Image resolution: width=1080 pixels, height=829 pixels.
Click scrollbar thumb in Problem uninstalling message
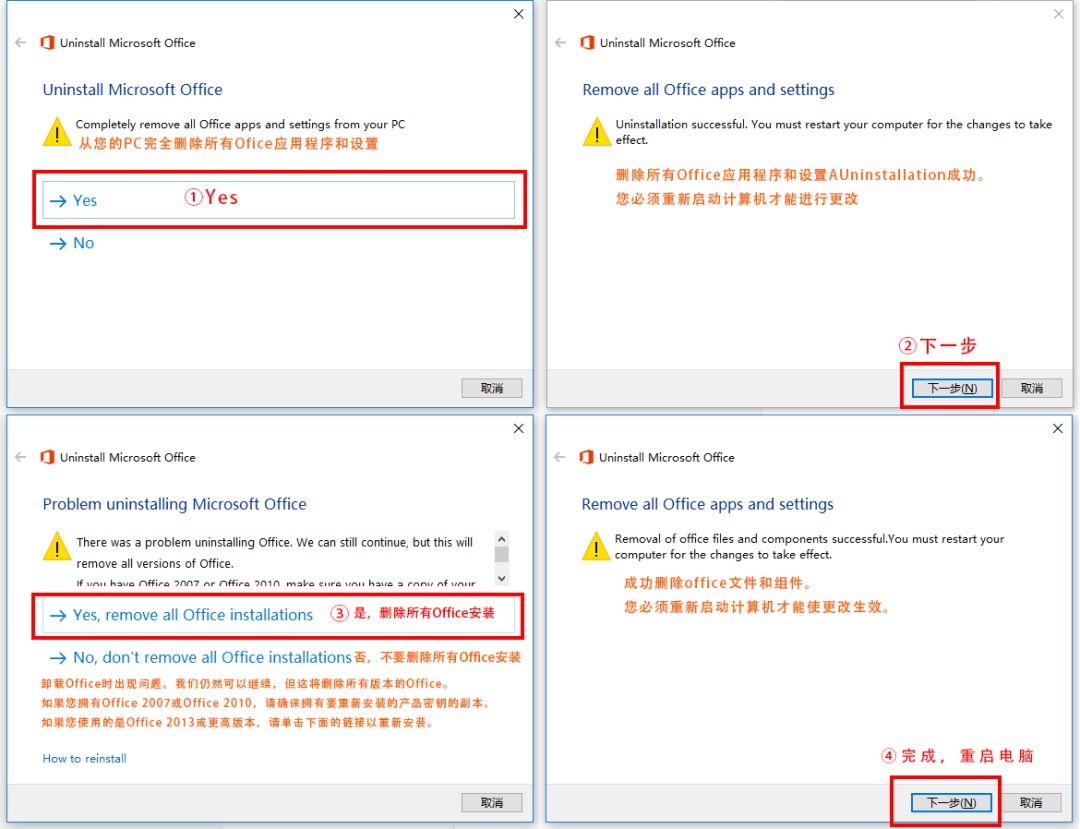(502, 555)
